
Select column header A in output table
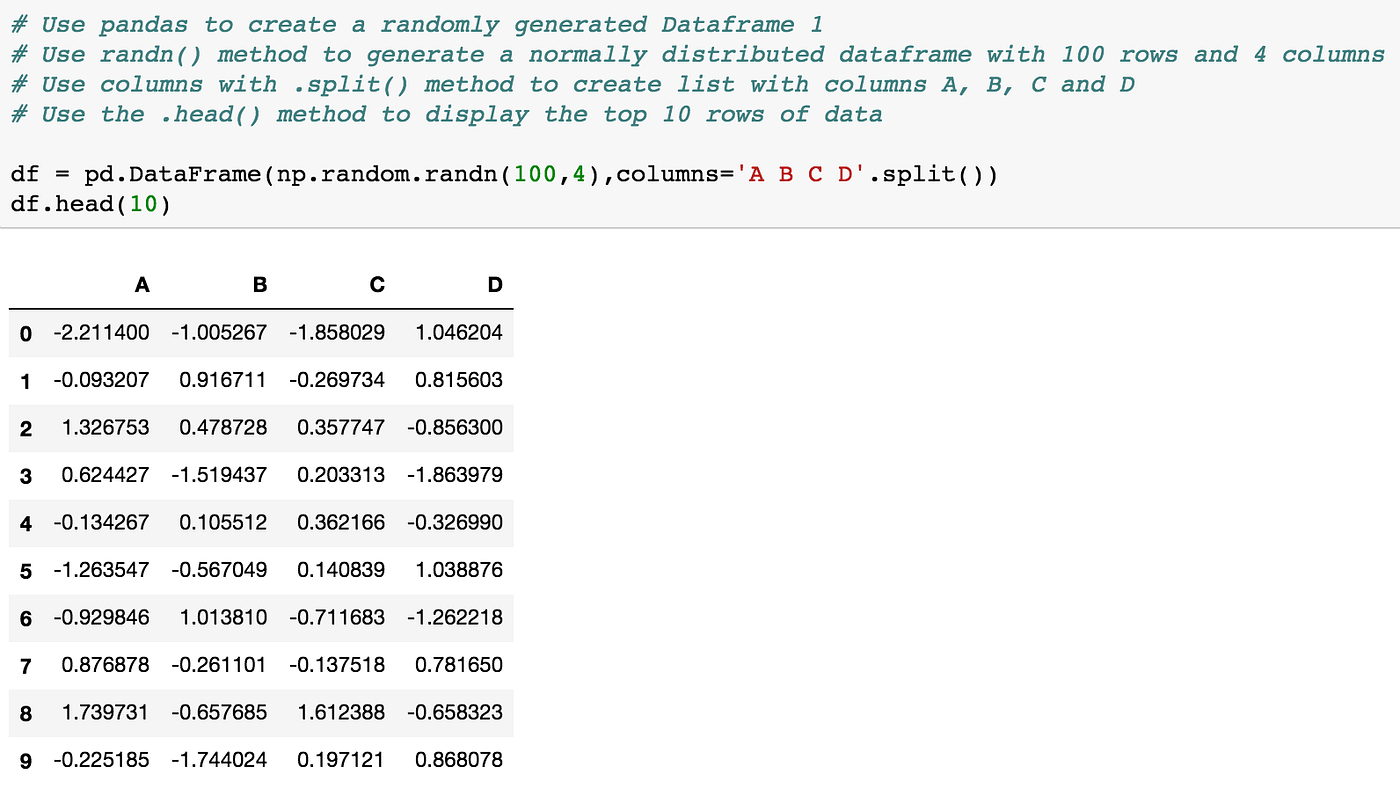click(142, 284)
